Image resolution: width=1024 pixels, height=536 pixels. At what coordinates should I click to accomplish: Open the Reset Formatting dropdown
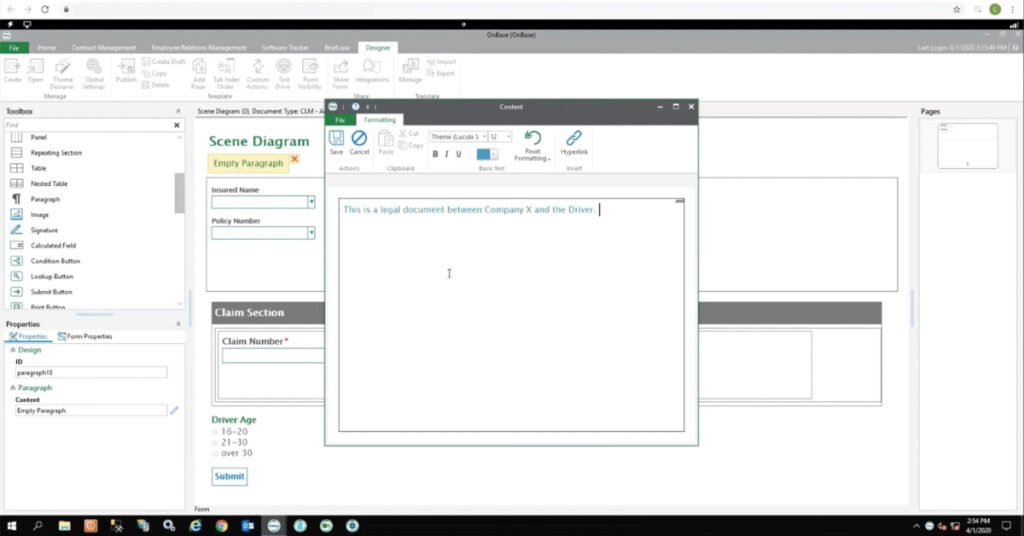[532, 155]
